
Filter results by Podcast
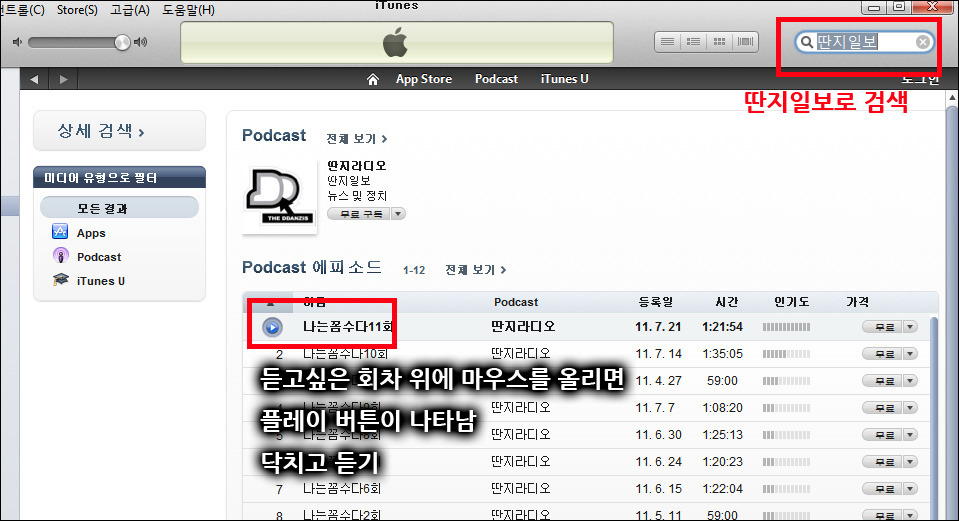click(x=99, y=257)
